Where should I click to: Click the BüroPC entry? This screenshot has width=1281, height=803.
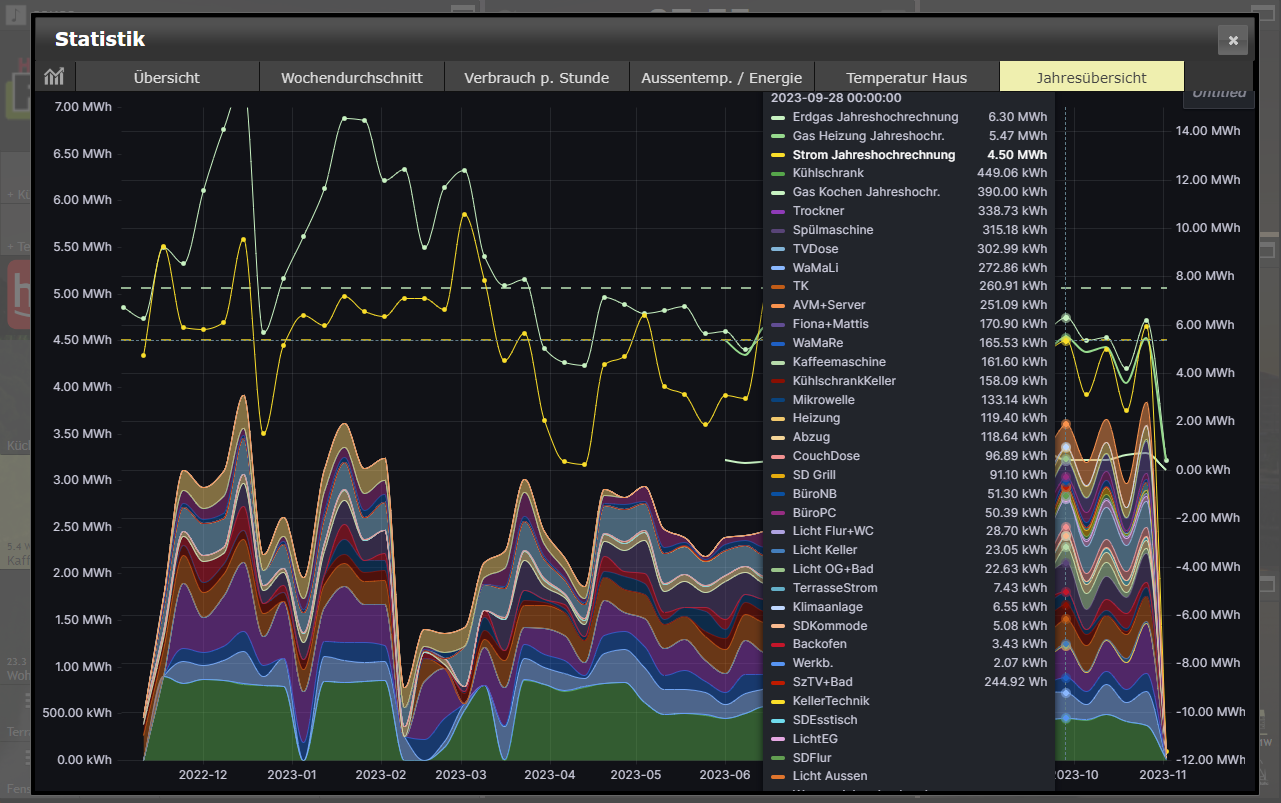[x=909, y=513]
